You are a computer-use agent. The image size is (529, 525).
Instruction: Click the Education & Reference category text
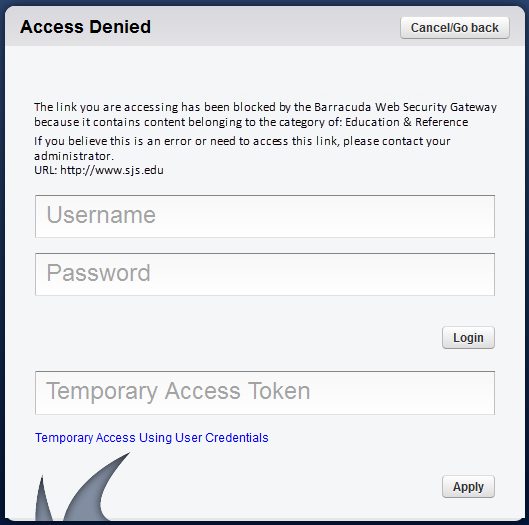(407, 122)
